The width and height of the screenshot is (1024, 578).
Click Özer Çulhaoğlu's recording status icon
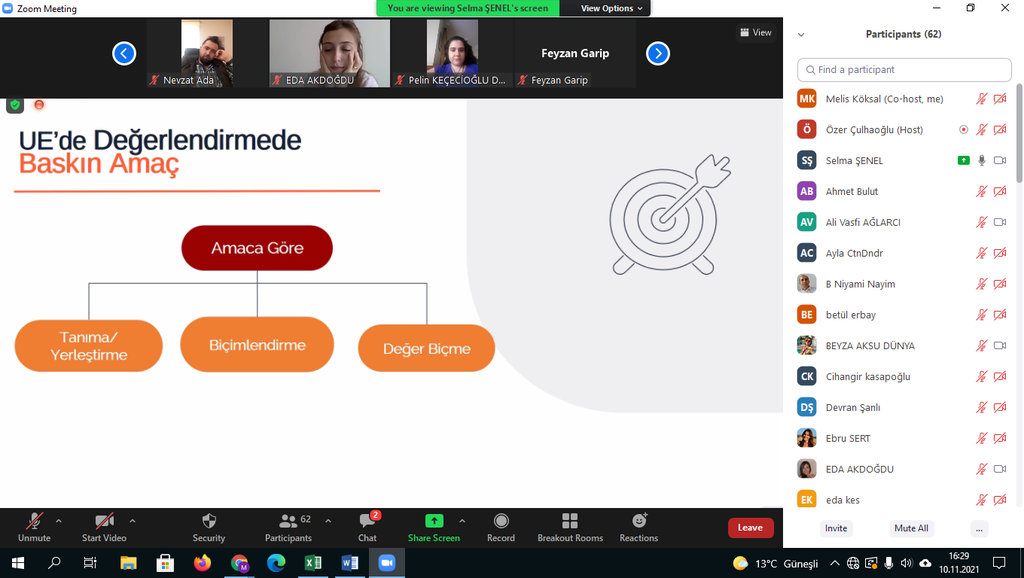click(x=963, y=130)
